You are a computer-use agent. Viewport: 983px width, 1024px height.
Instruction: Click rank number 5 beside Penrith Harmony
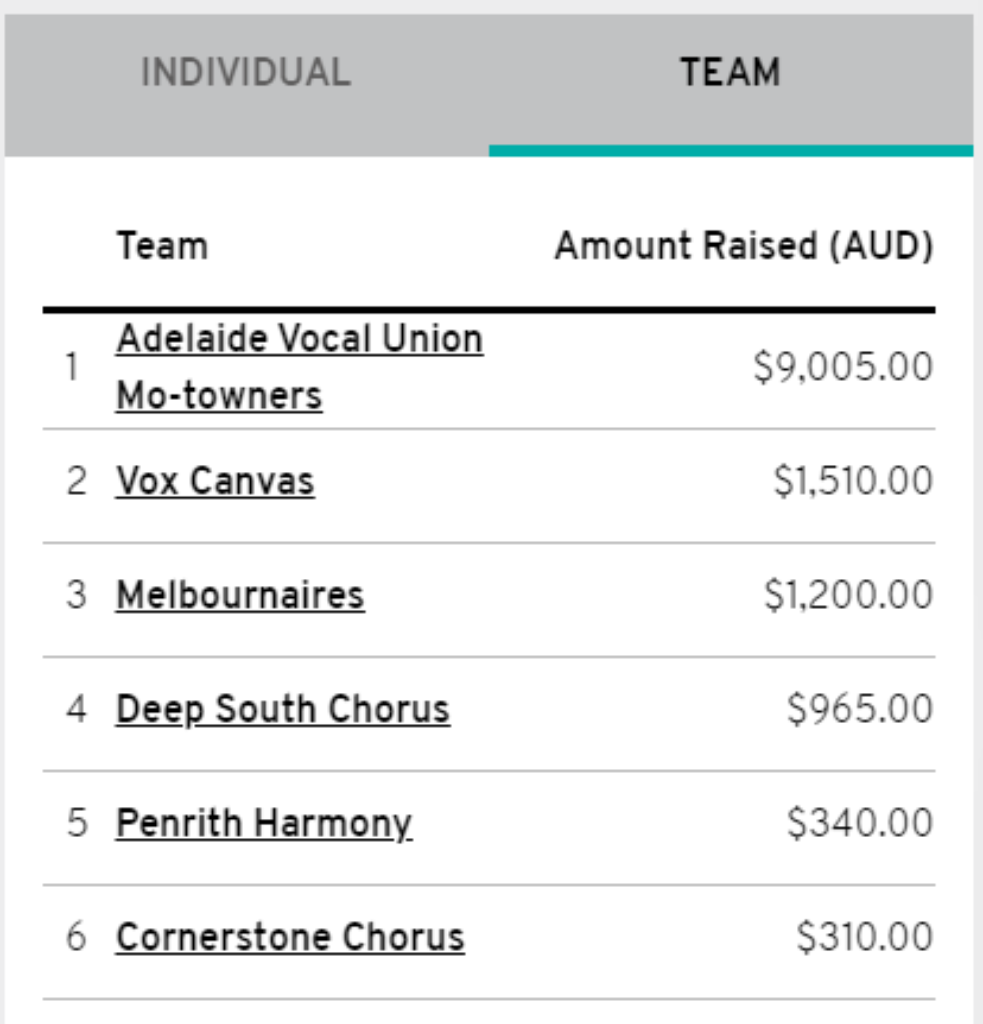[76, 823]
